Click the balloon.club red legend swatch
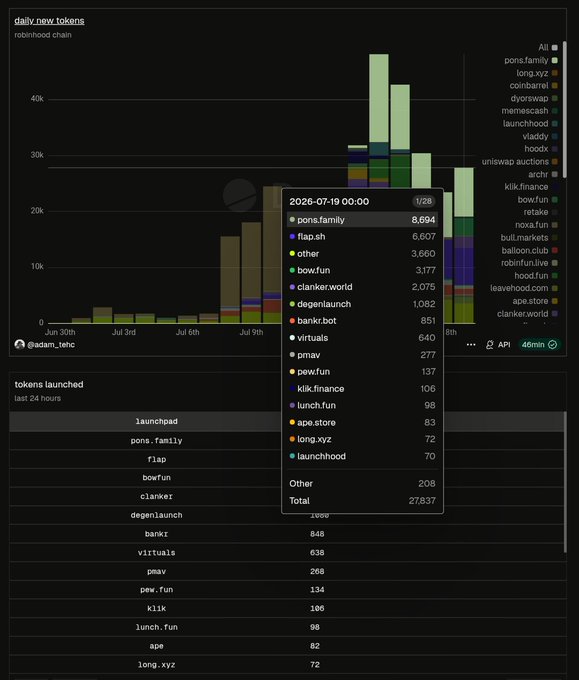579x680 pixels. 555,250
